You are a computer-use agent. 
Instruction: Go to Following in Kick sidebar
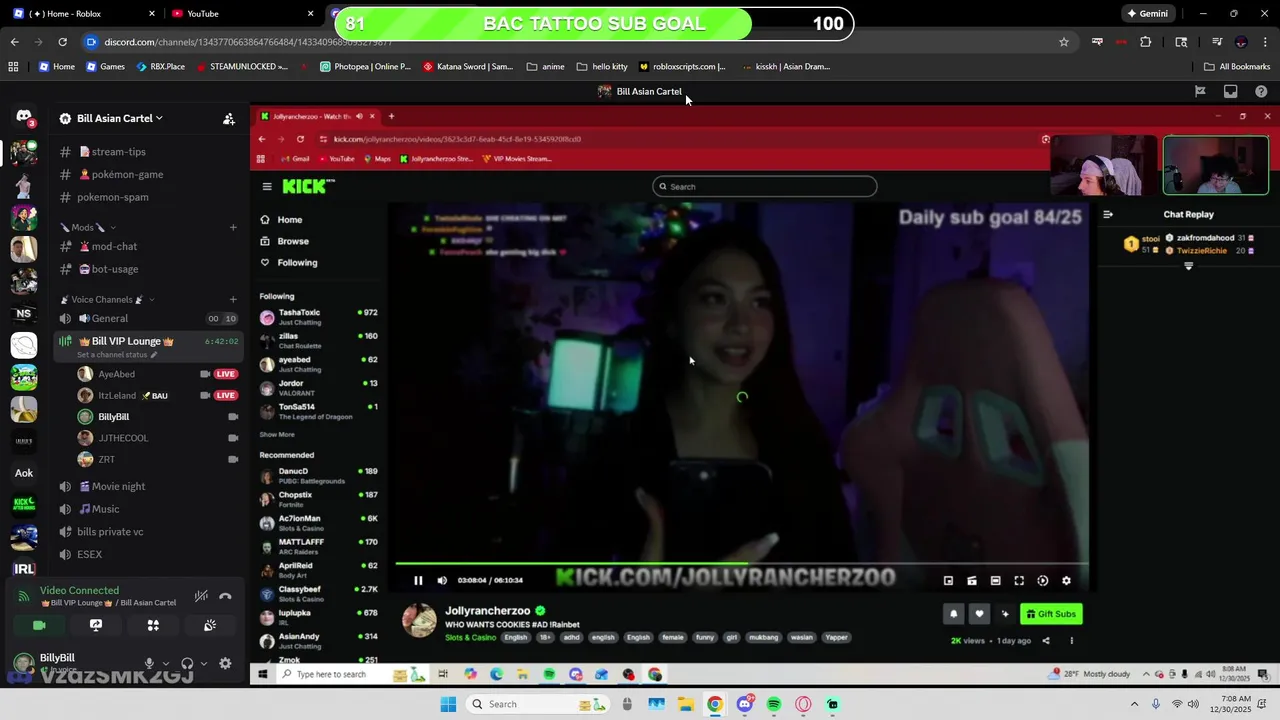289,263
